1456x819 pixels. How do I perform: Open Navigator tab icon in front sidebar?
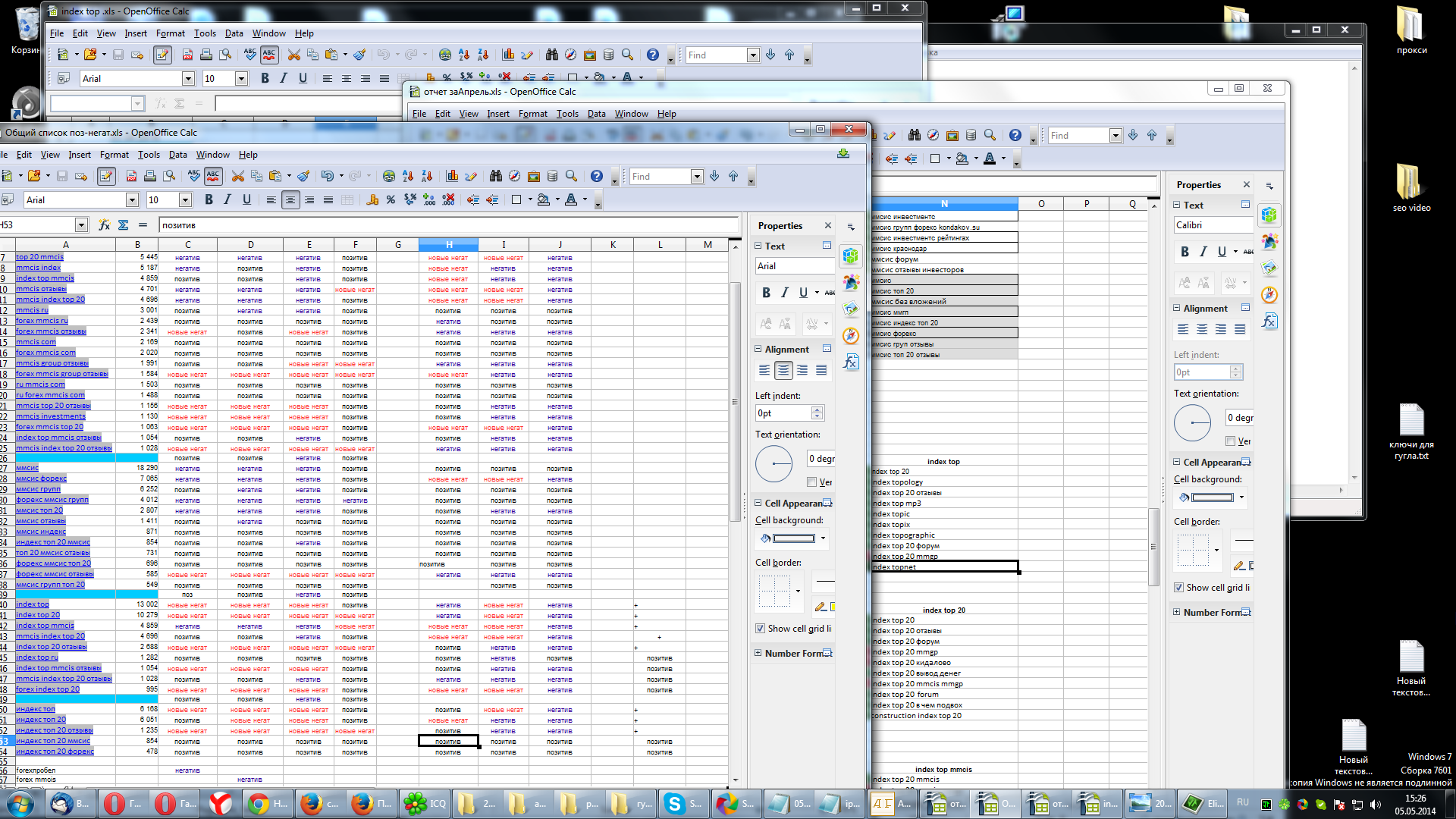(851, 335)
